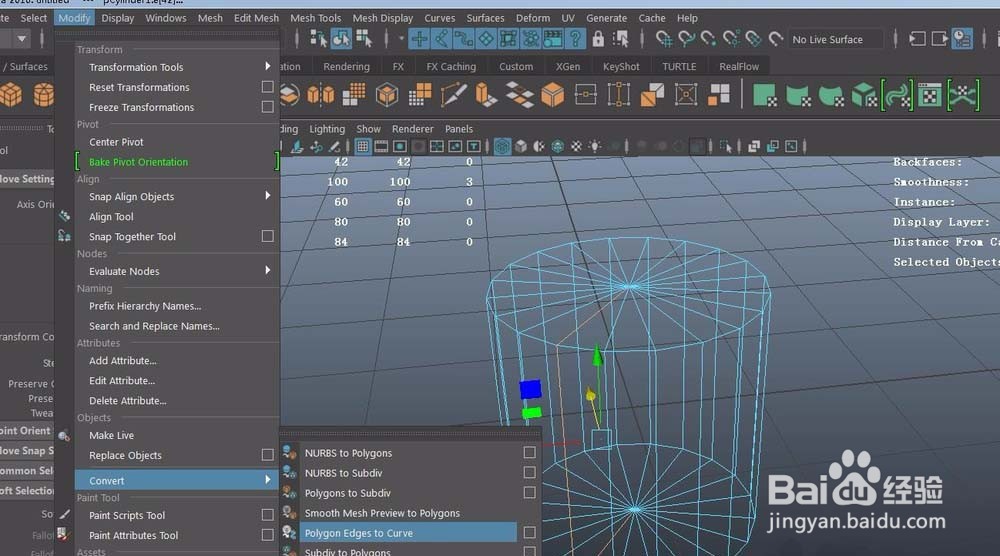Click the viewport grid toggle icon
Viewport: 1000px width, 556px height.
coord(362,147)
